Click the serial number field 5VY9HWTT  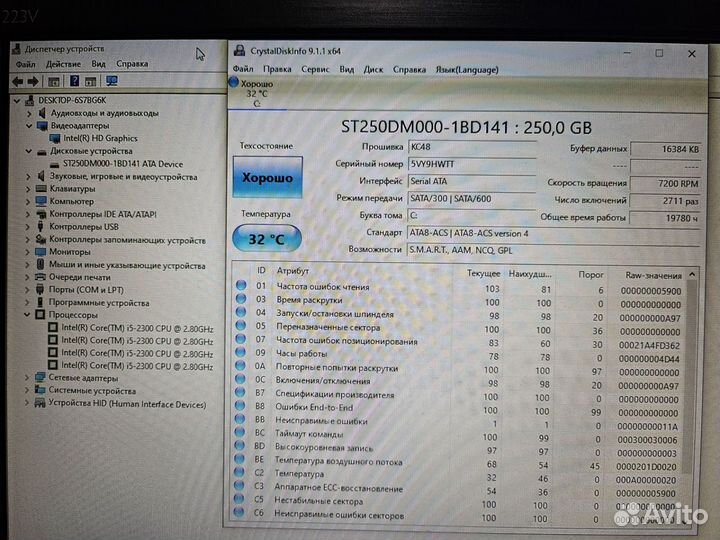[x=472, y=164]
